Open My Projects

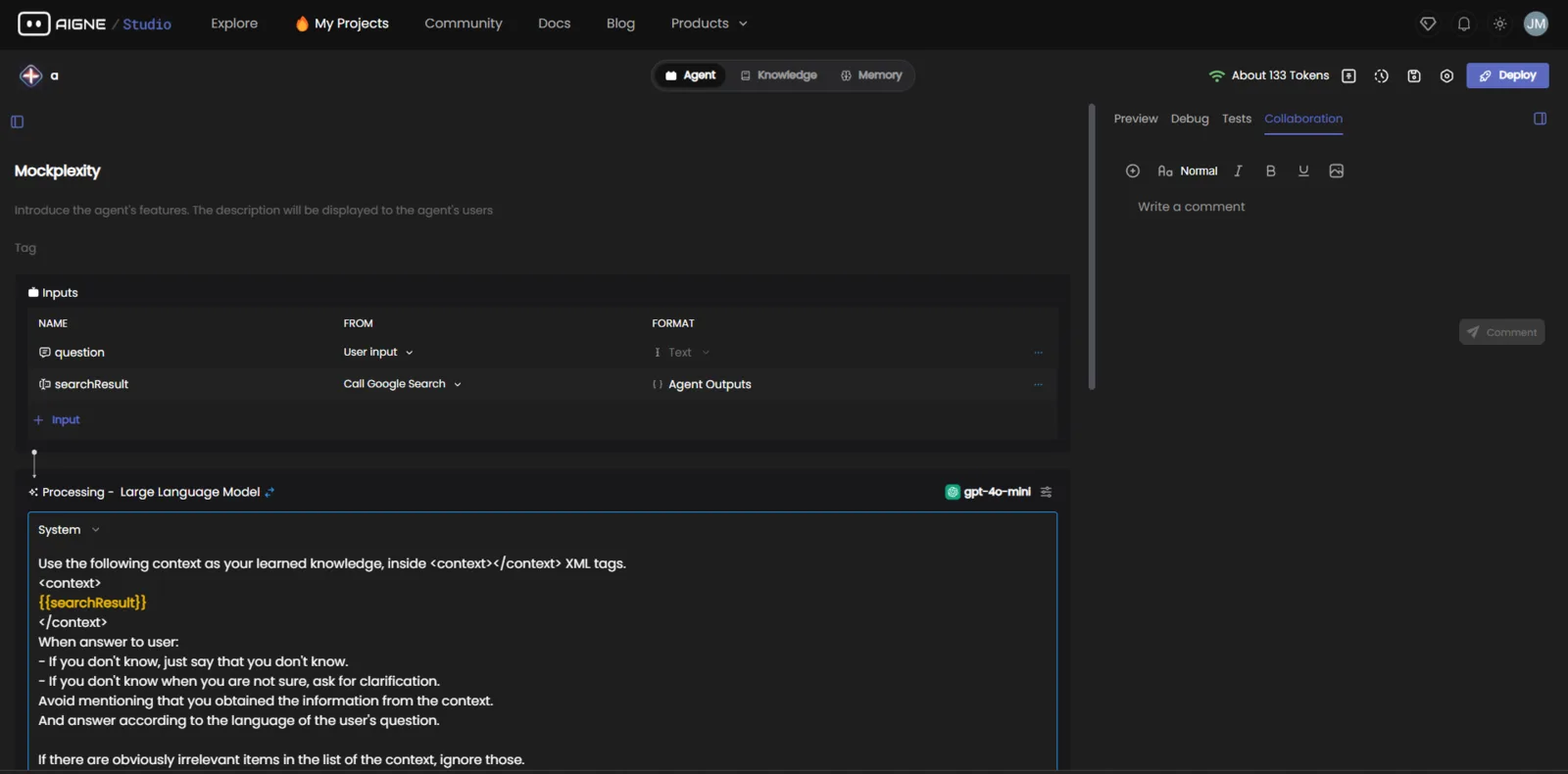click(342, 24)
